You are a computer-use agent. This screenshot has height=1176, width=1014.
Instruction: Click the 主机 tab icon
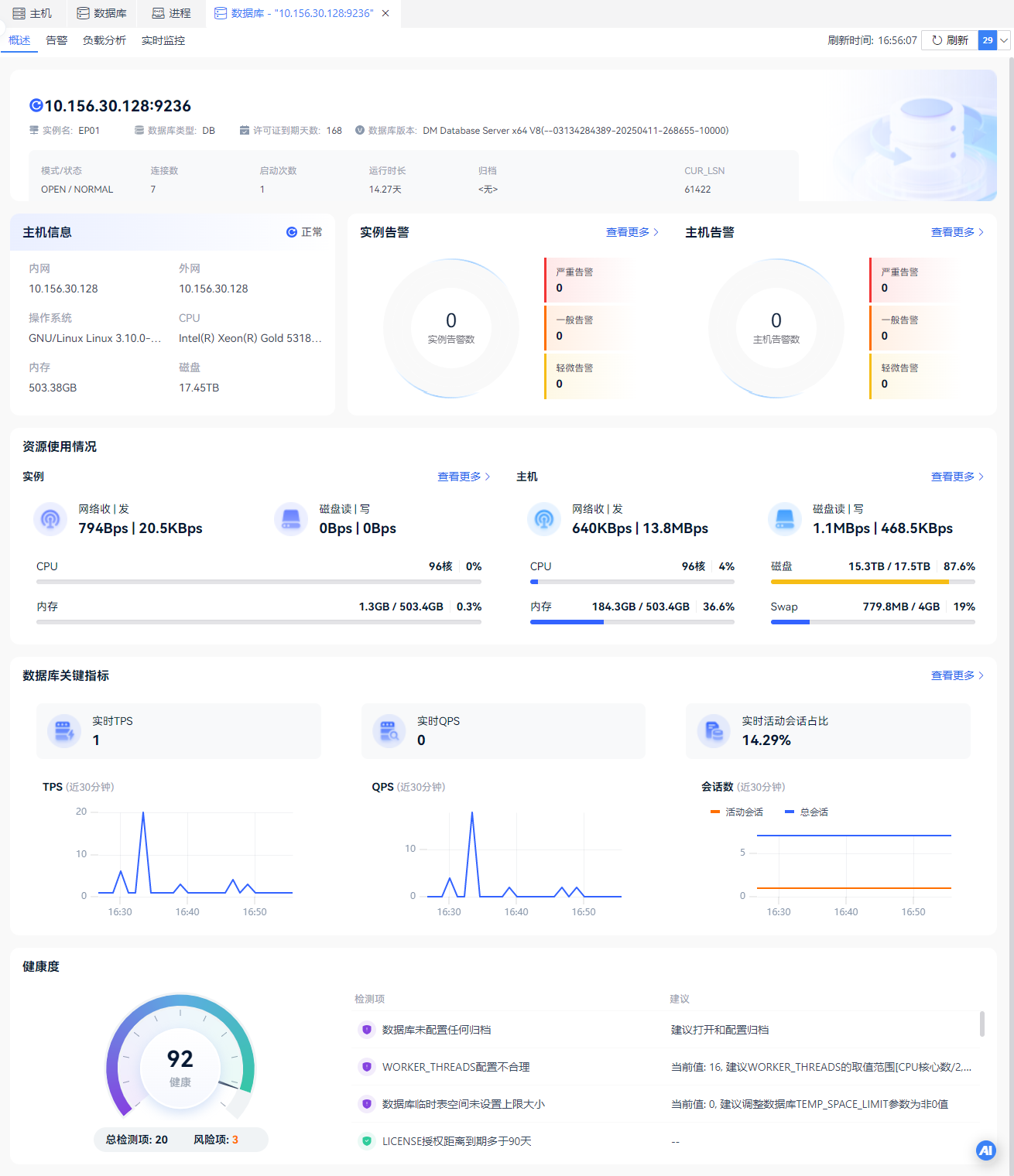[19, 13]
